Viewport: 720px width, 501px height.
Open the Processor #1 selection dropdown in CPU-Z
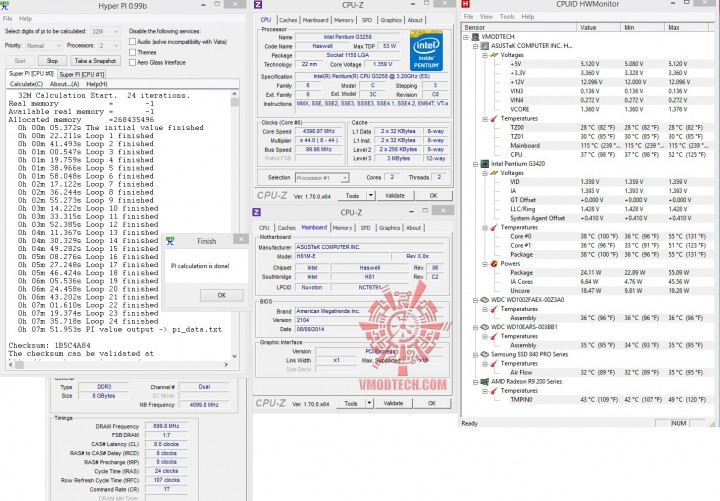coord(322,178)
